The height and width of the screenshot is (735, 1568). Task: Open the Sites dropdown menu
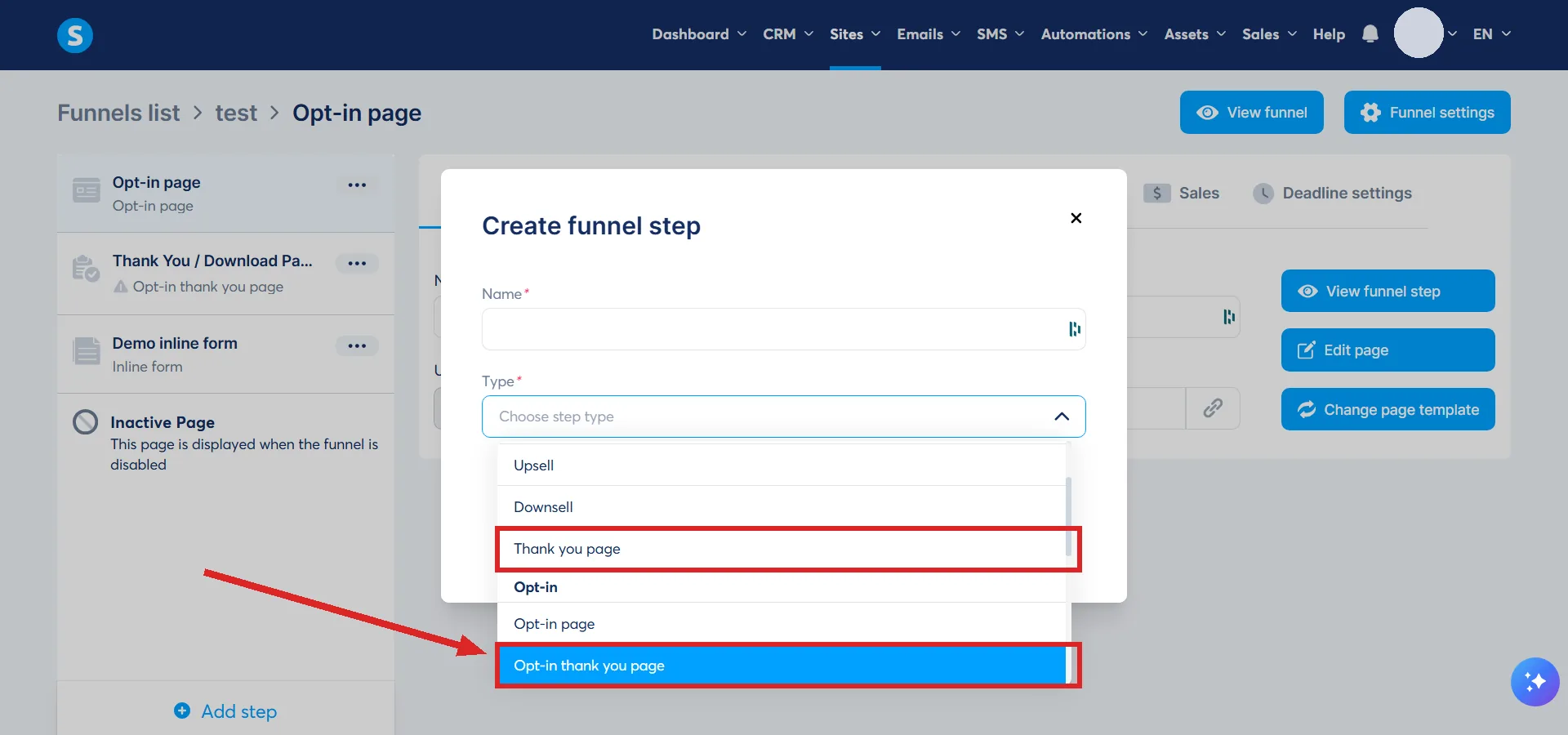tap(855, 34)
